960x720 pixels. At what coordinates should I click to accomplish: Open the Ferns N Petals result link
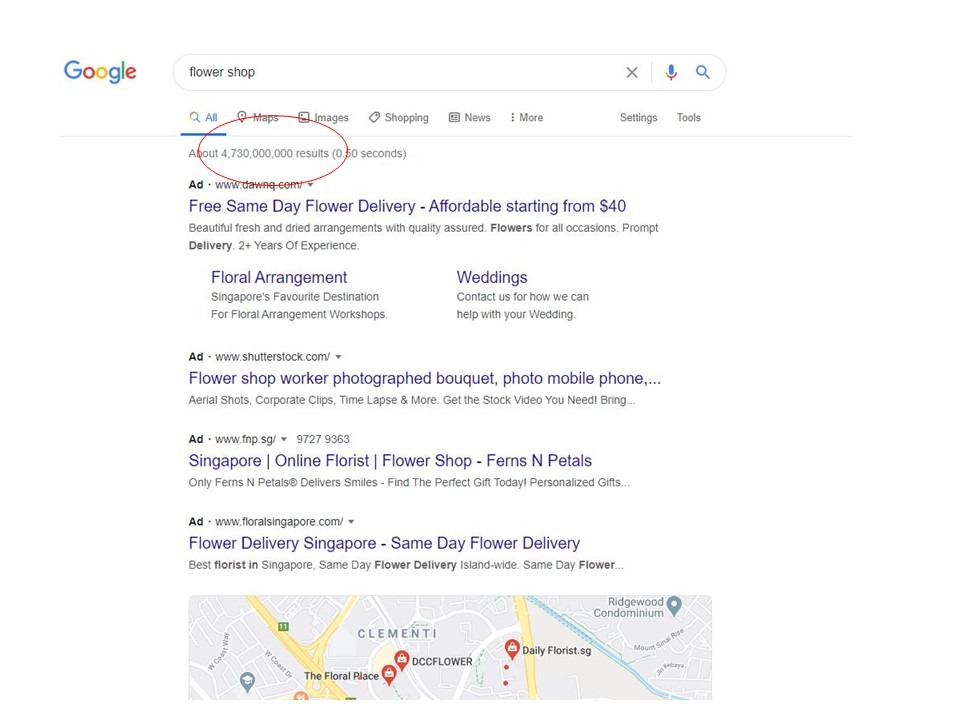(x=390, y=461)
